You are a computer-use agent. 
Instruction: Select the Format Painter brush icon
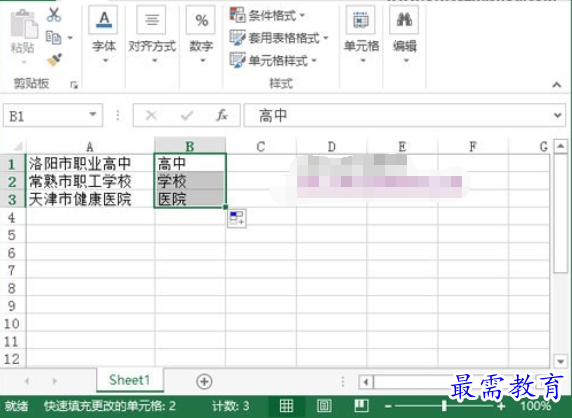pos(54,60)
